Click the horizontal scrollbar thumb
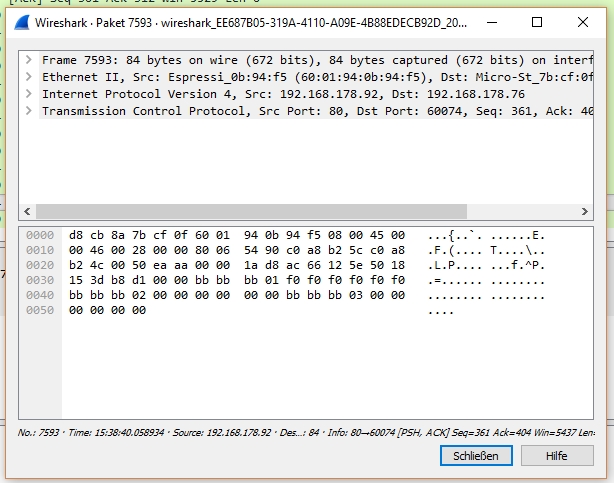This screenshot has width=614, height=483. (x=251, y=212)
